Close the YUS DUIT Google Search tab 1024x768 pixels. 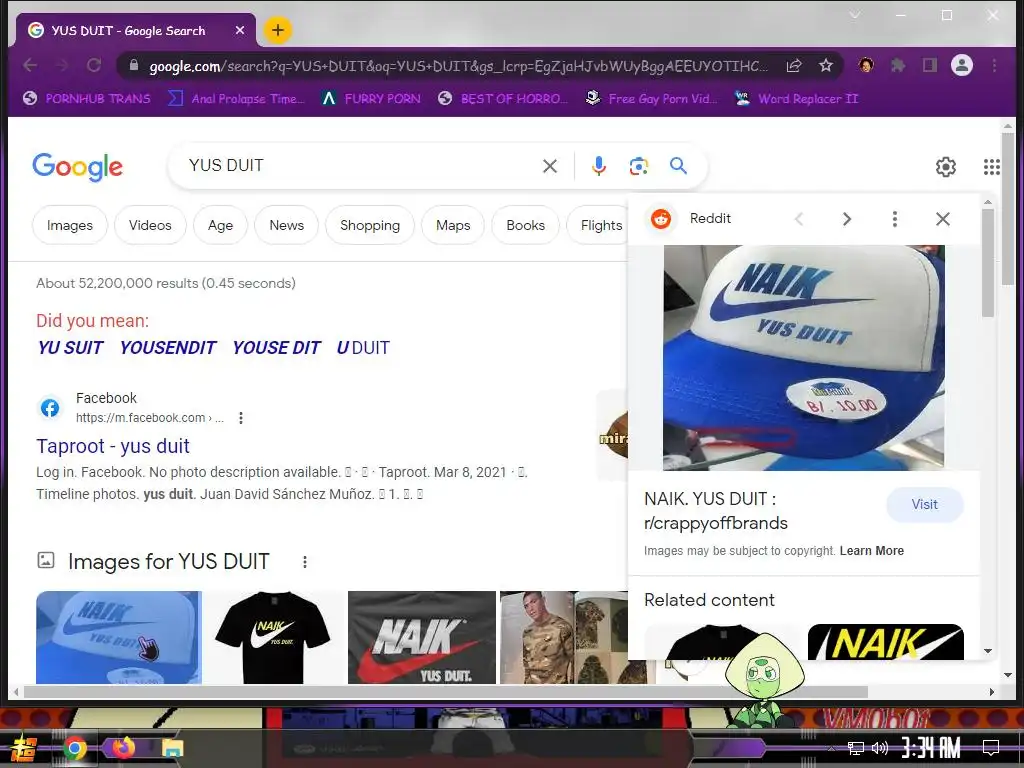coord(240,31)
